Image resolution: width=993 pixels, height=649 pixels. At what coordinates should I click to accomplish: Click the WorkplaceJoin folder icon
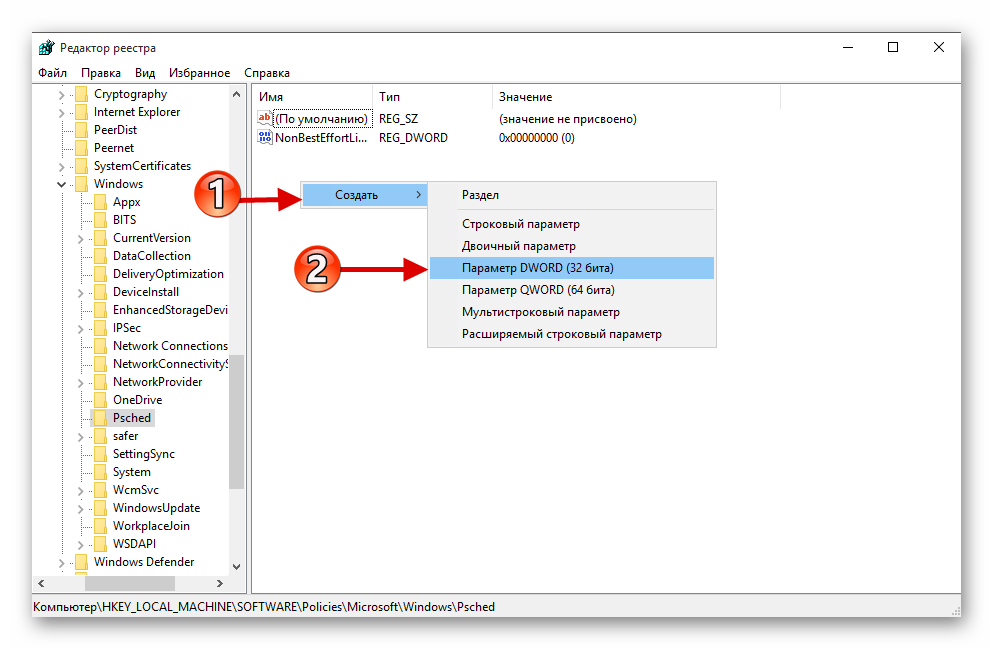point(101,526)
